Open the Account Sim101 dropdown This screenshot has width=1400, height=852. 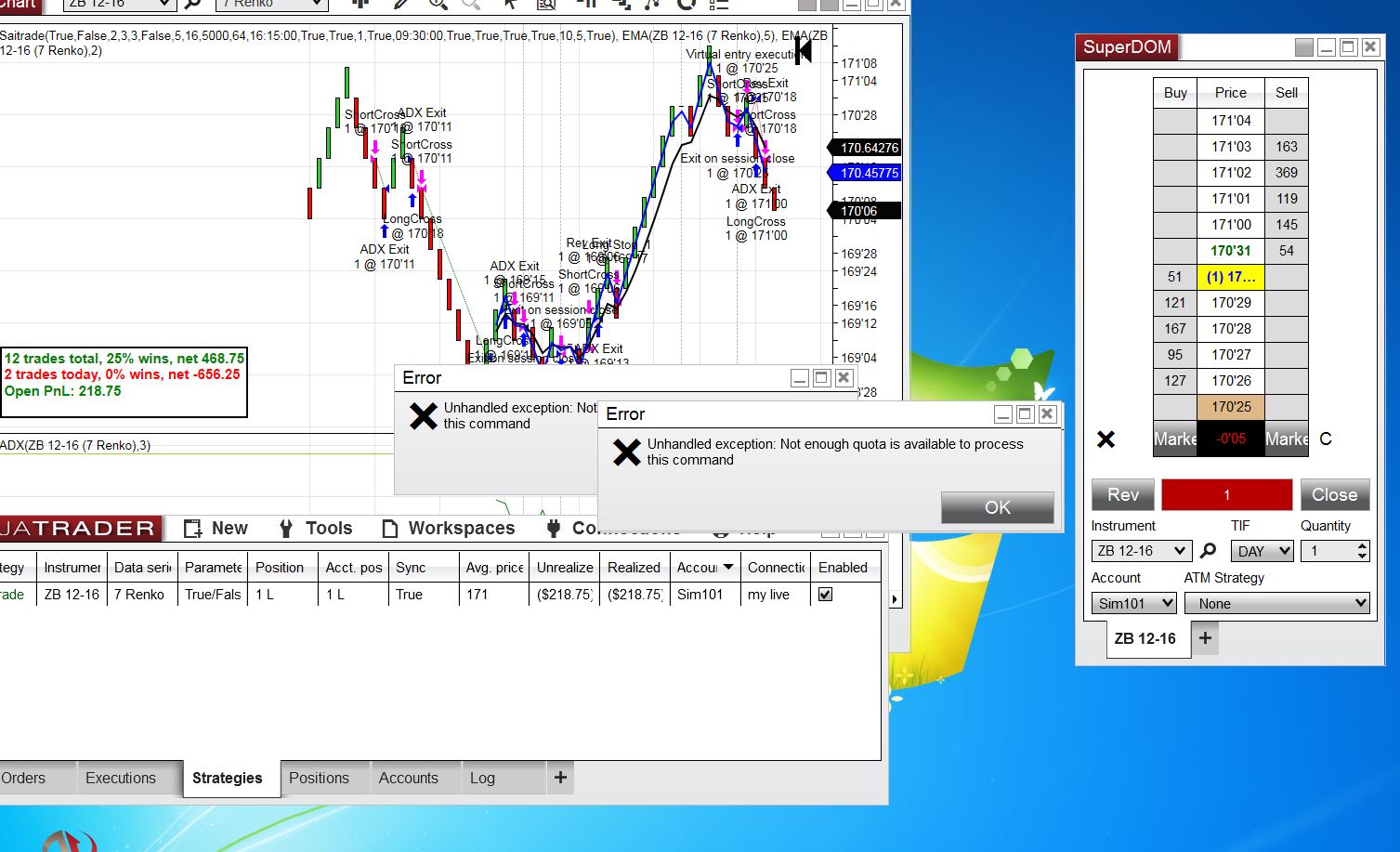point(1133,603)
